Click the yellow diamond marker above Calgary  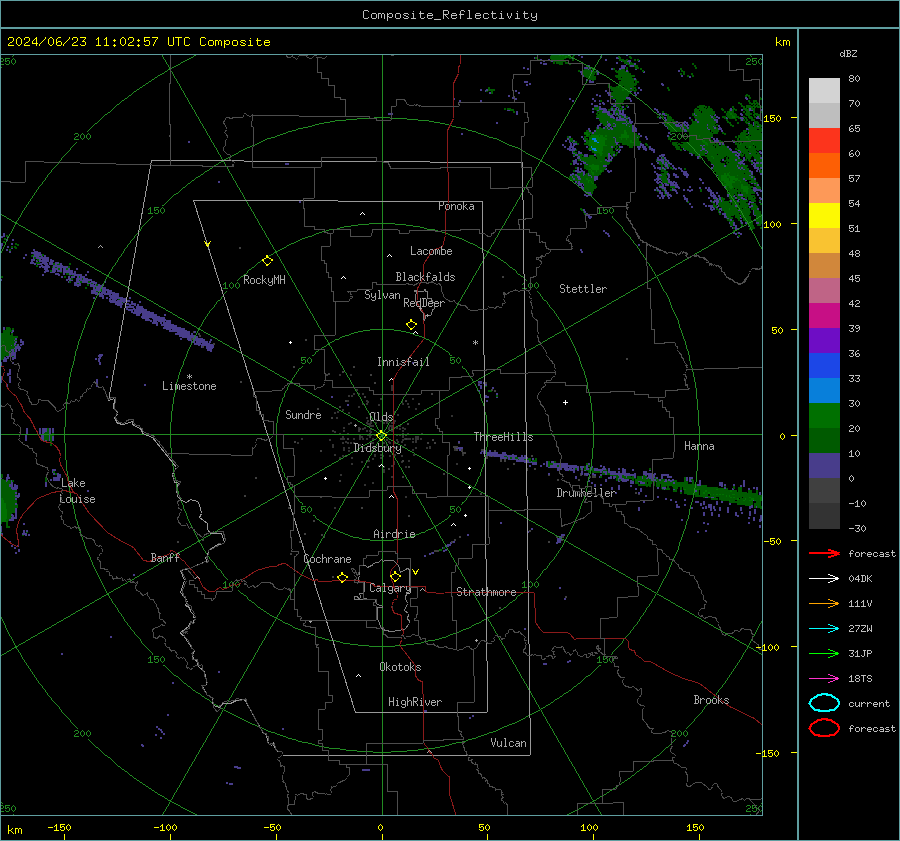(395, 576)
